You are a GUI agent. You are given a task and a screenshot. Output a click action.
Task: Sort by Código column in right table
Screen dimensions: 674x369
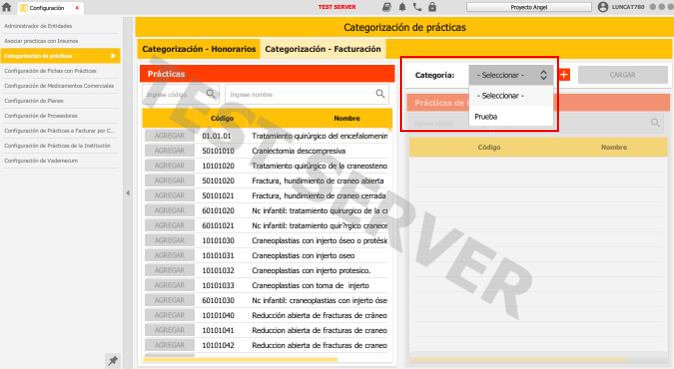(489, 147)
